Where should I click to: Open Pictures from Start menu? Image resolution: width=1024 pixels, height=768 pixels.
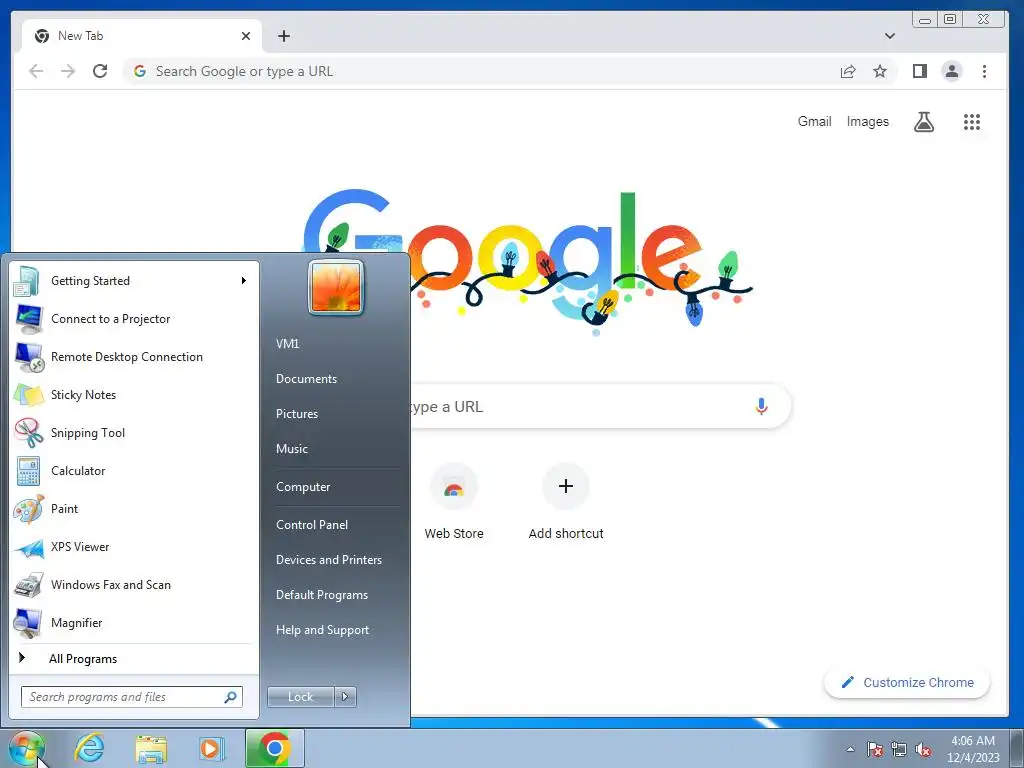click(296, 413)
